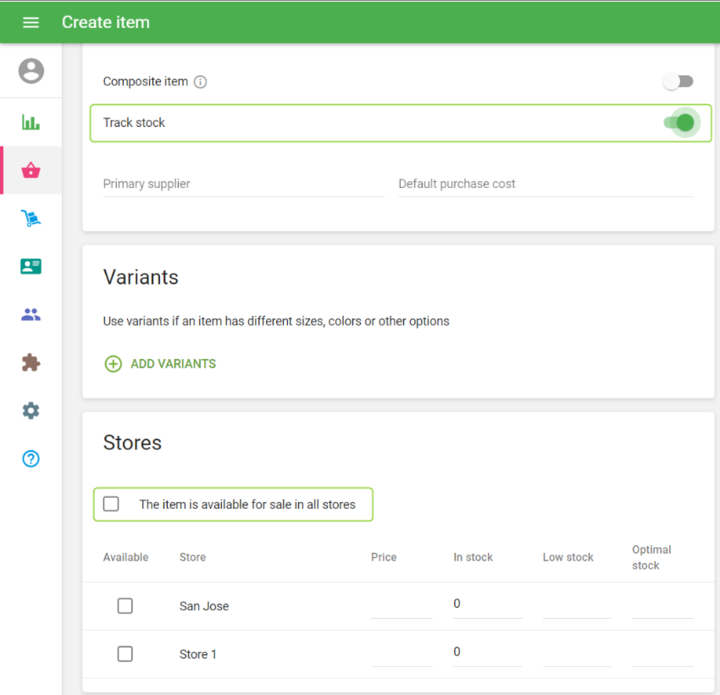
Task: Turn off the Track stock toggle
Action: click(x=679, y=122)
